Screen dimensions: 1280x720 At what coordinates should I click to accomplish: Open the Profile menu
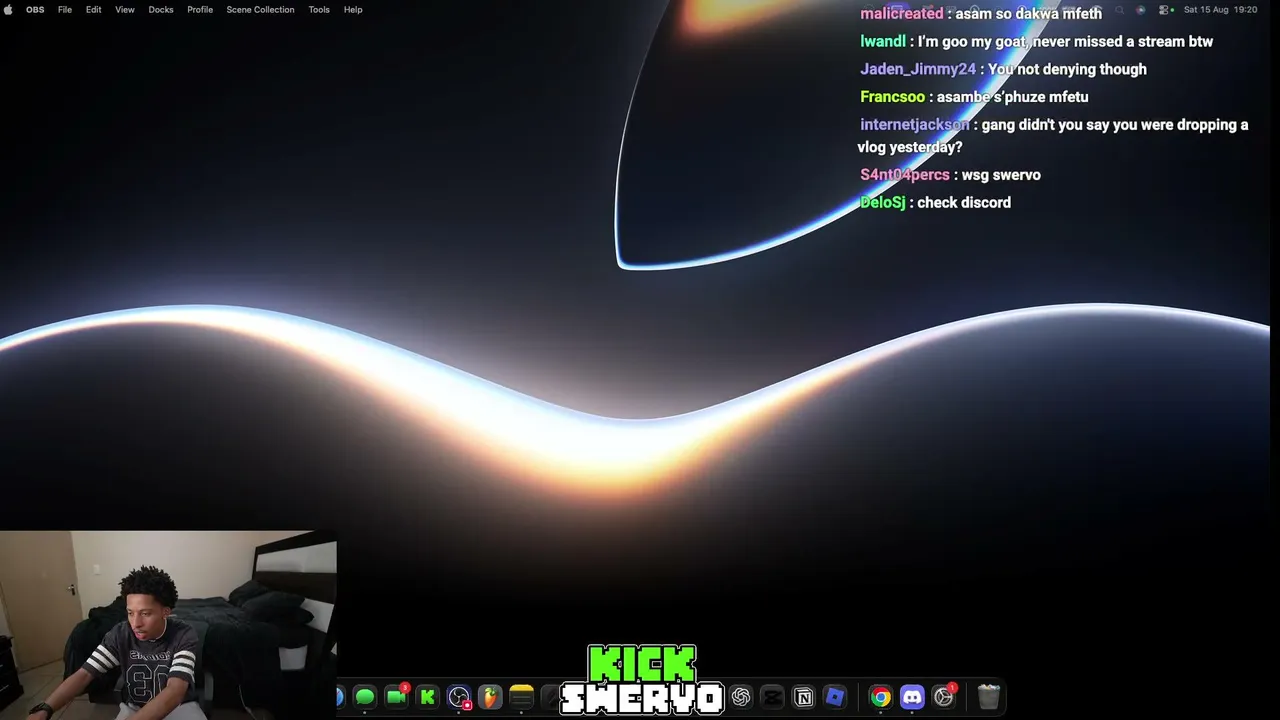200,9
